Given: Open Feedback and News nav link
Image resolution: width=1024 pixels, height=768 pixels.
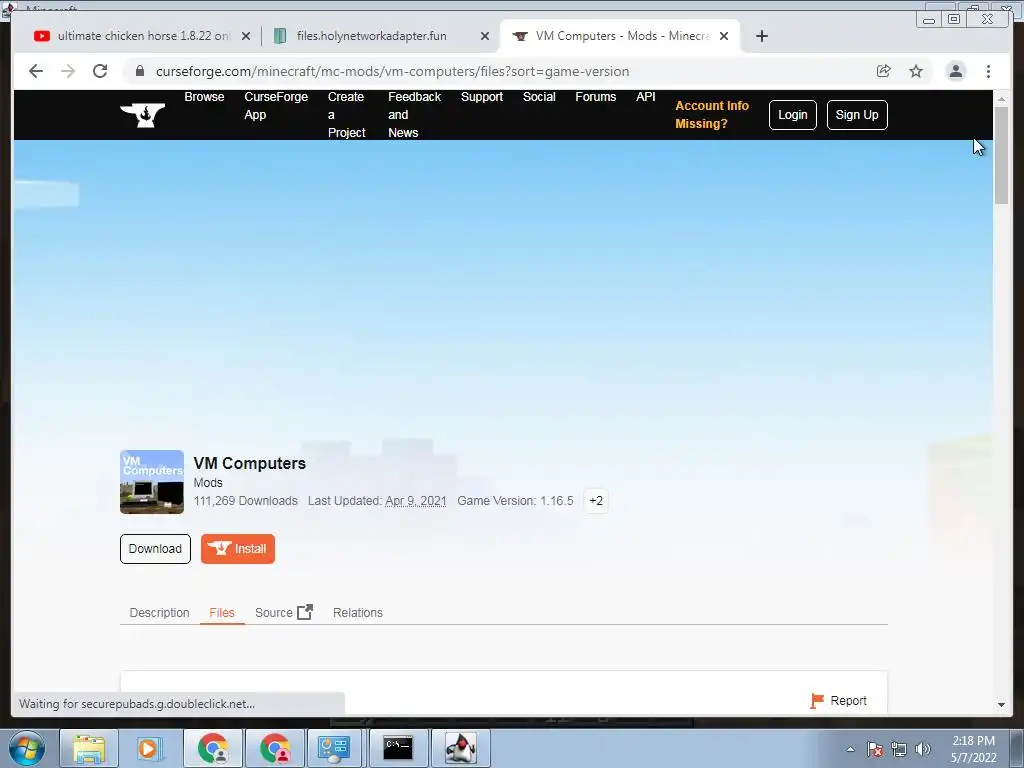Looking at the screenshot, I should pyautogui.click(x=415, y=115).
